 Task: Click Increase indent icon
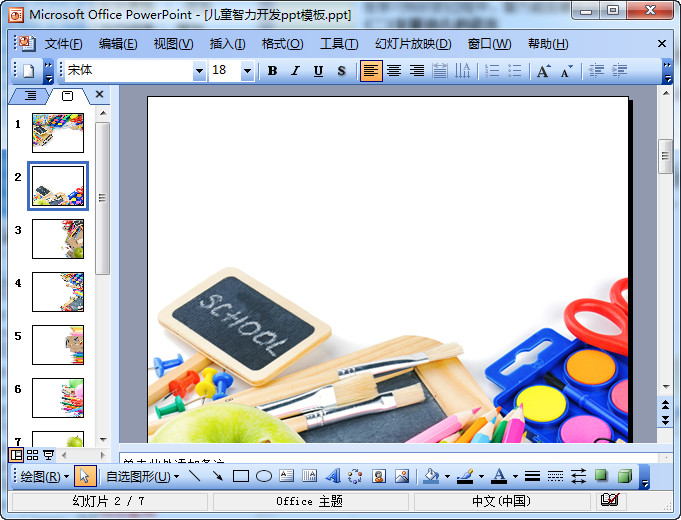(619, 70)
